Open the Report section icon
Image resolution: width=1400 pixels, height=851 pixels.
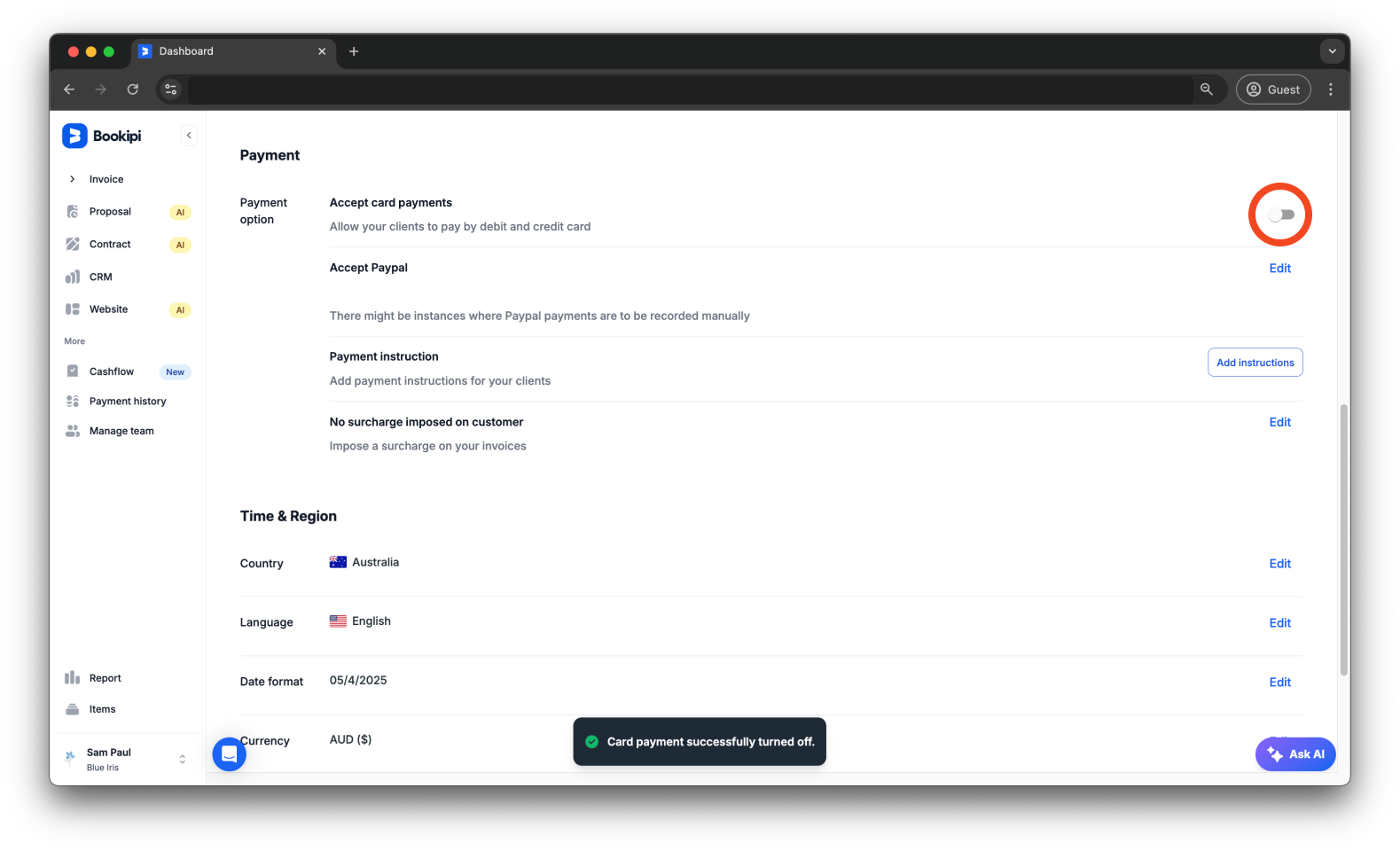pos(73,678)
